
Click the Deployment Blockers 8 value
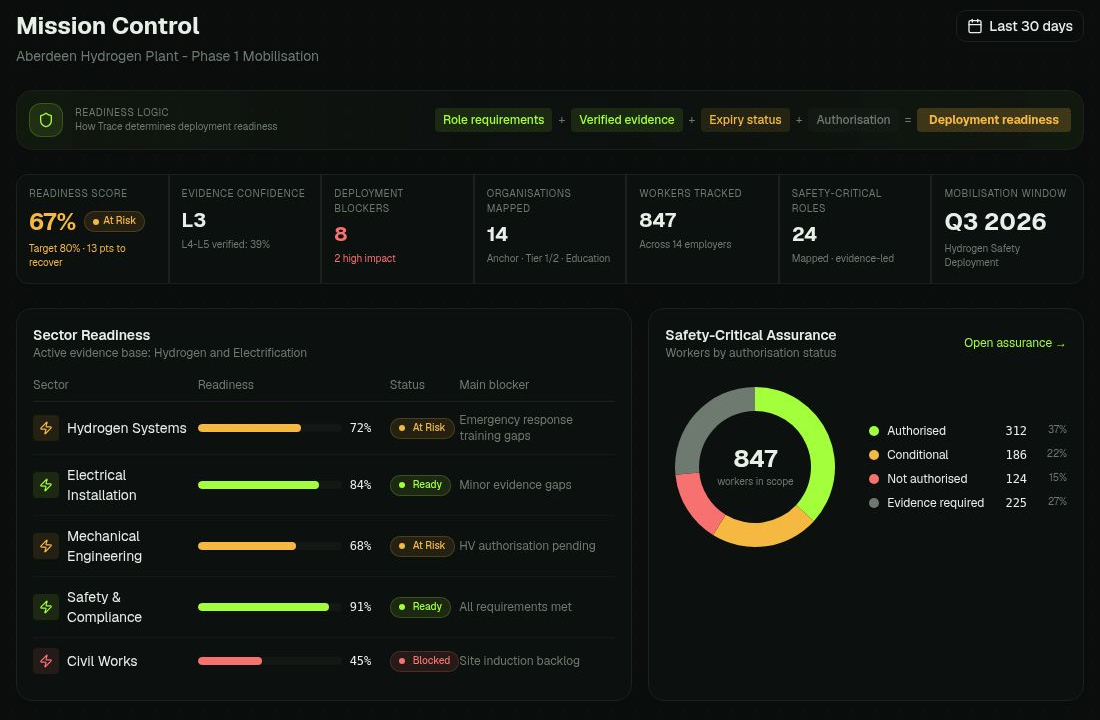click(x=340, y=234)
